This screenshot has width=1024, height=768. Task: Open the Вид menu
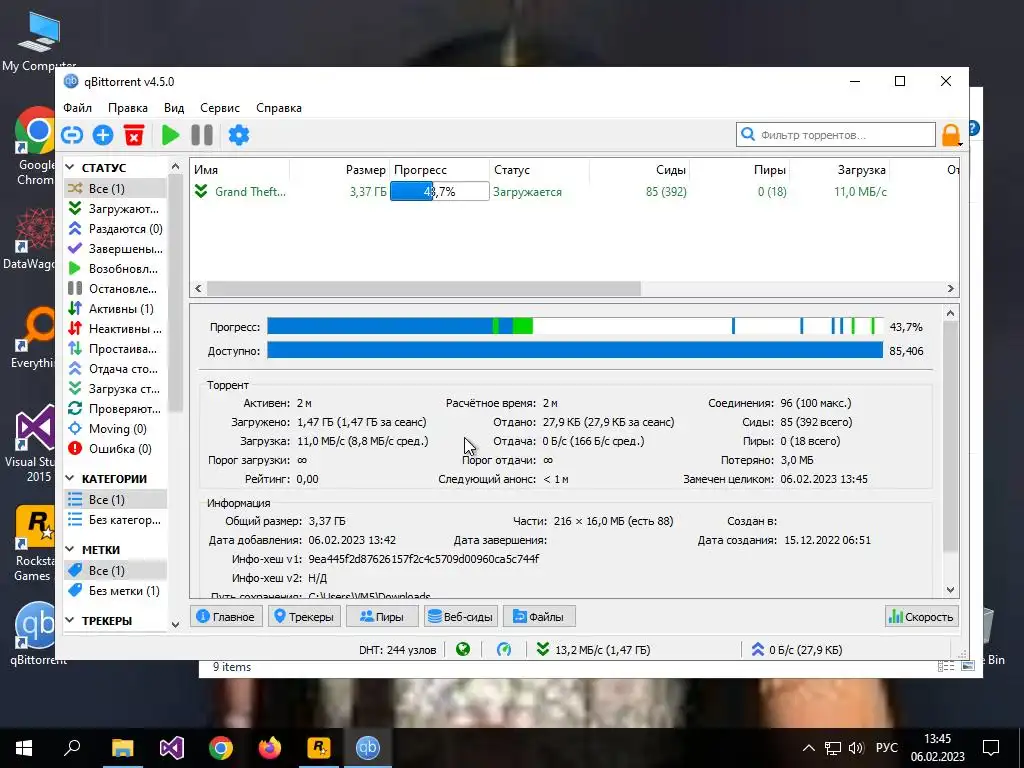174,108
